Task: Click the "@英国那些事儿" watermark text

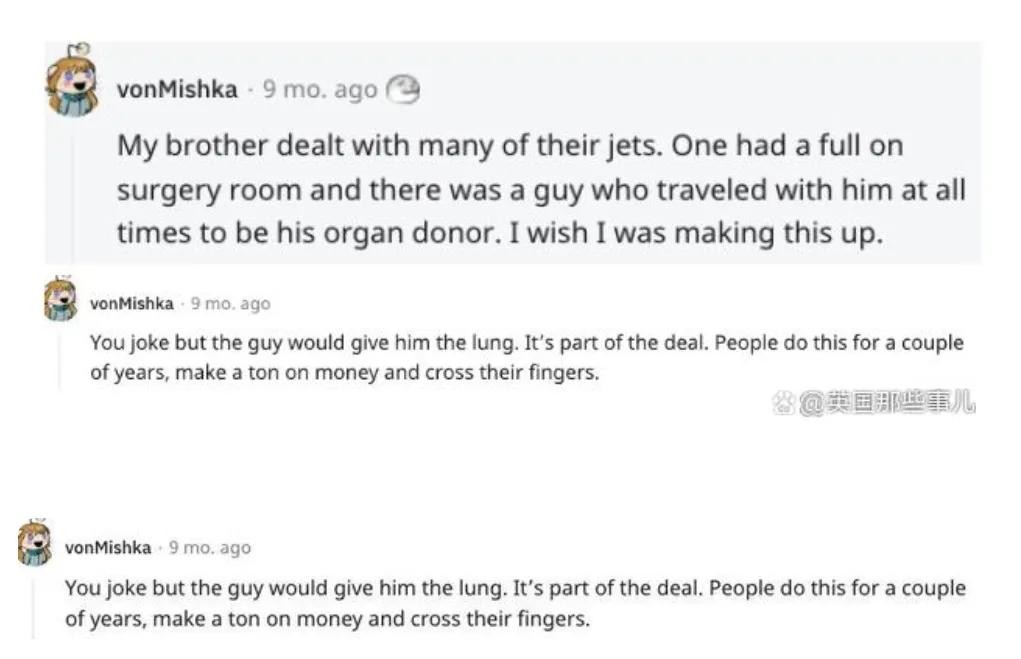Action: tap(886, 404)
